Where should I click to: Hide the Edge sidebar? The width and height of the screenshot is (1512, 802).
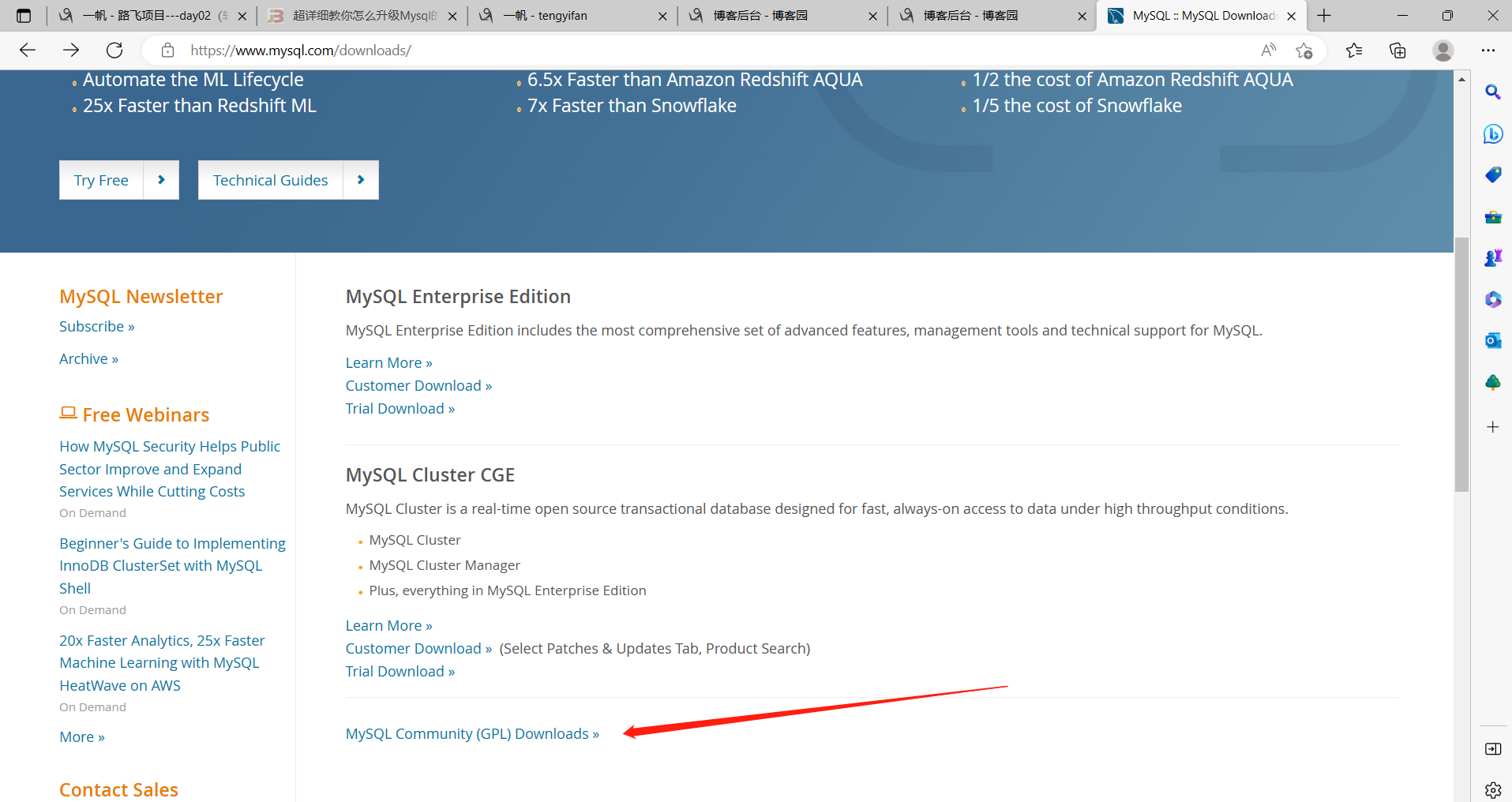[x=1492, y=748]
